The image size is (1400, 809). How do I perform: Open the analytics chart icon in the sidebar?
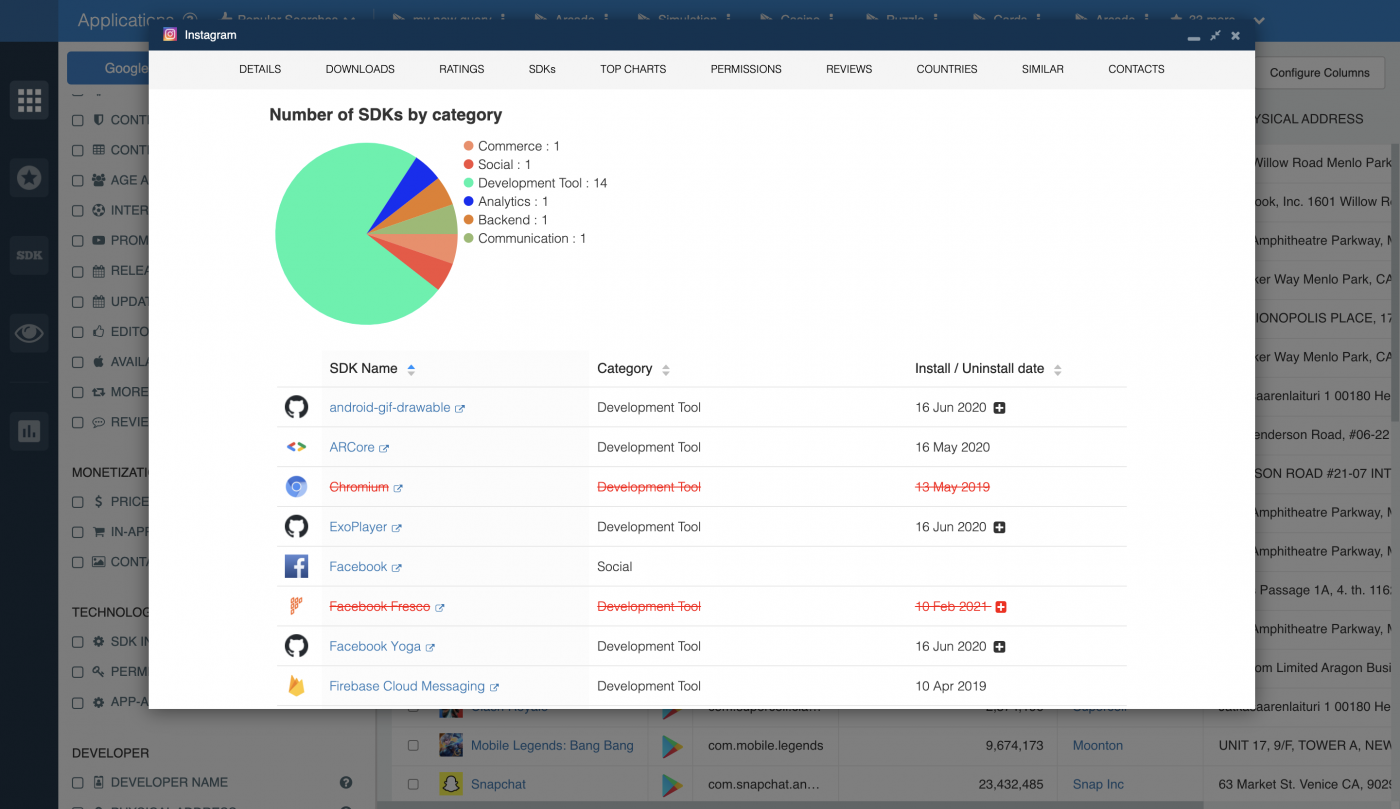[x=28, y=431]
